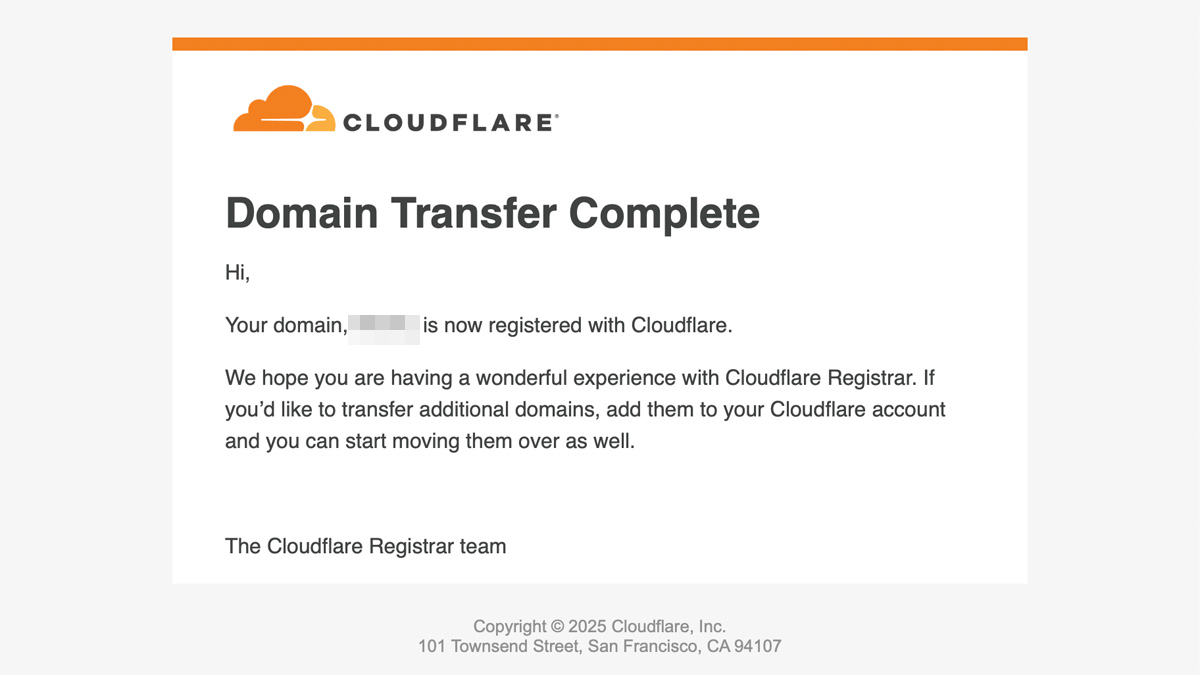Click 'The Cloudflare Registrar team' signature
The width and height of the screenshot is (1200, 675).
pos(365,546)
